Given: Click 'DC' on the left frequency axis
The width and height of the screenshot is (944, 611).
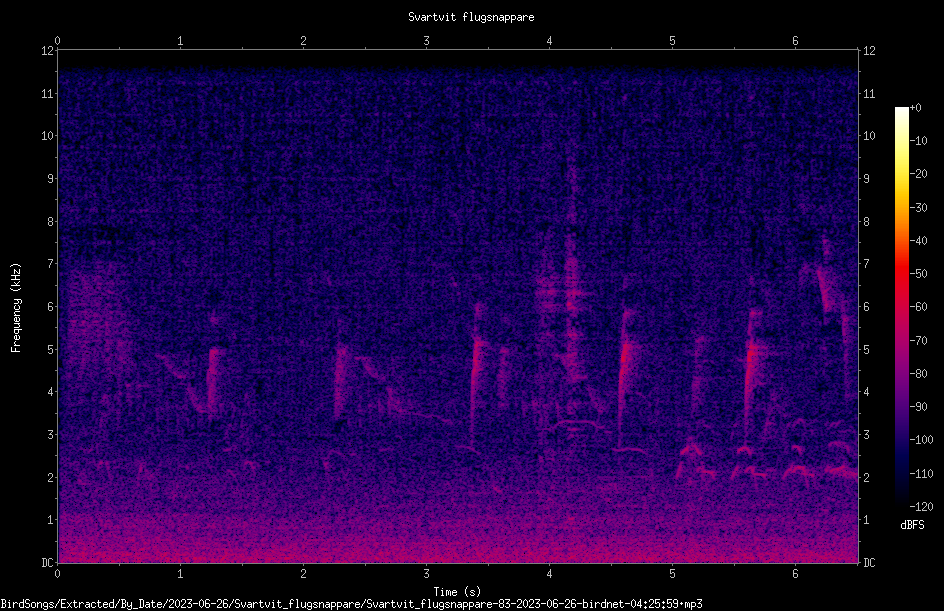Looking at the screenshot, I should click(x=47, y=563).
